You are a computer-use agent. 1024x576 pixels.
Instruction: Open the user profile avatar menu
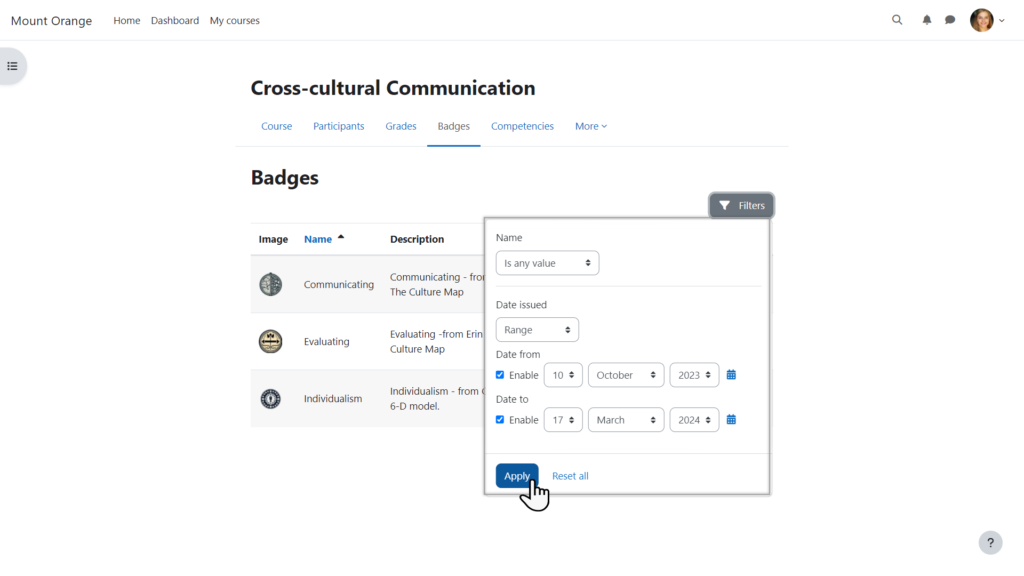(x=982, y=20)
